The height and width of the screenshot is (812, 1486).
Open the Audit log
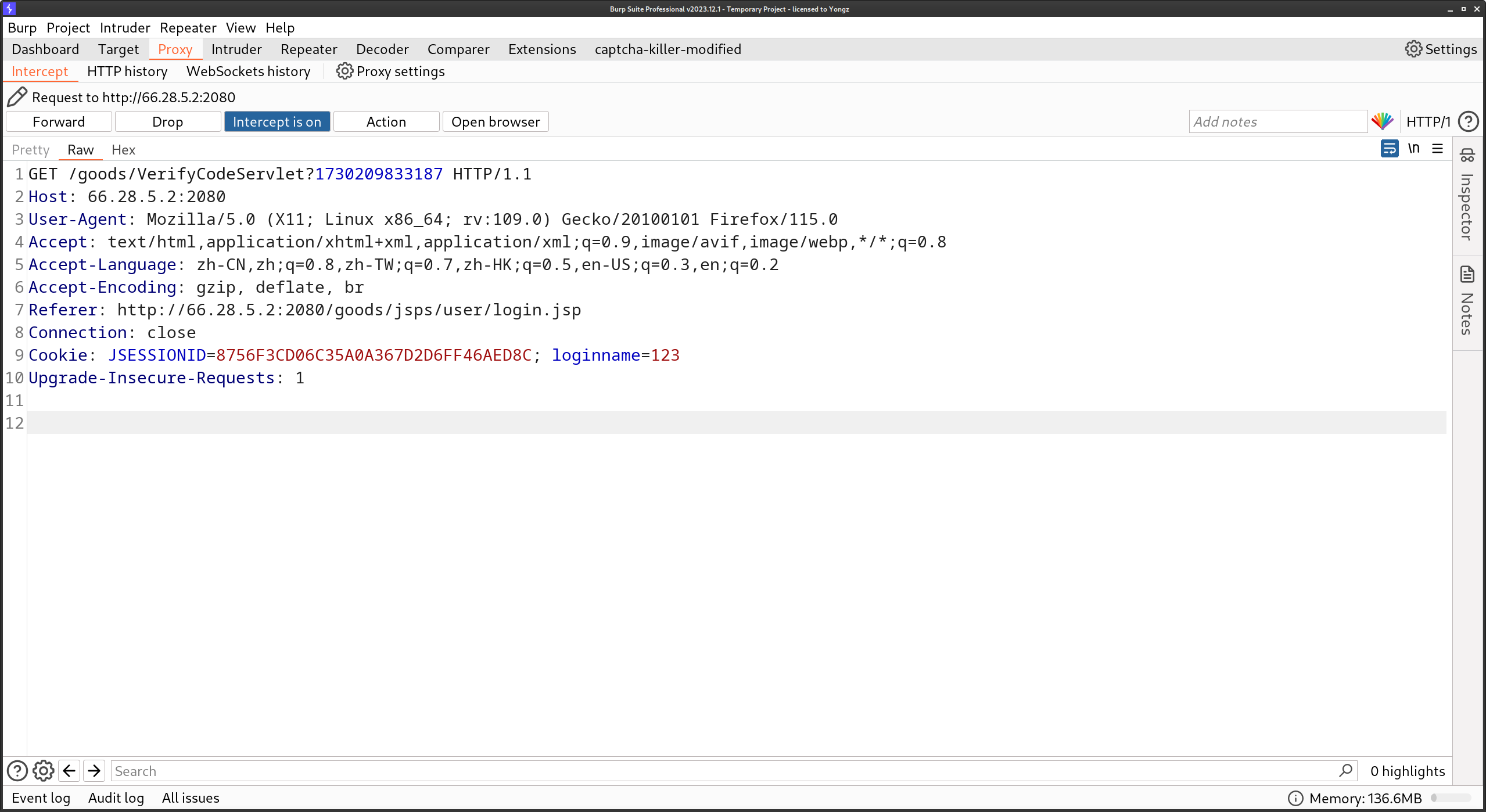click(116, 798)
